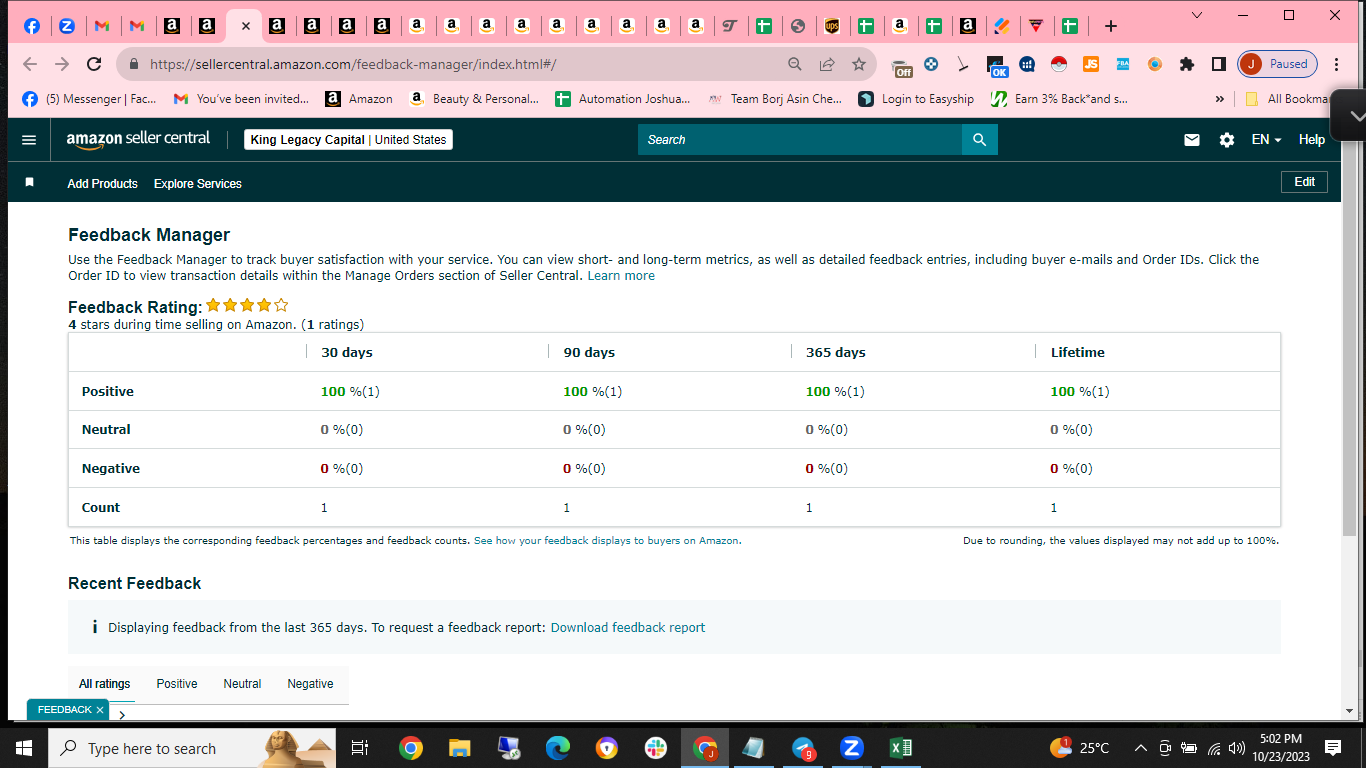This screenshot has height=768, width=1366.
Task: Open Add Products menu item
Action: 102,184
